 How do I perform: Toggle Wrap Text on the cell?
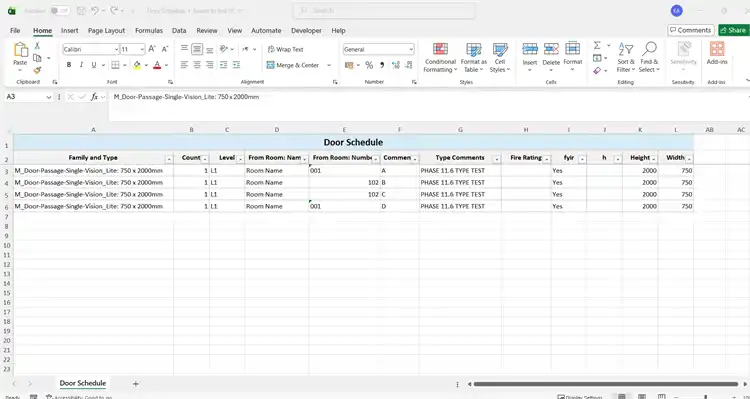click(x=286, y=49)
